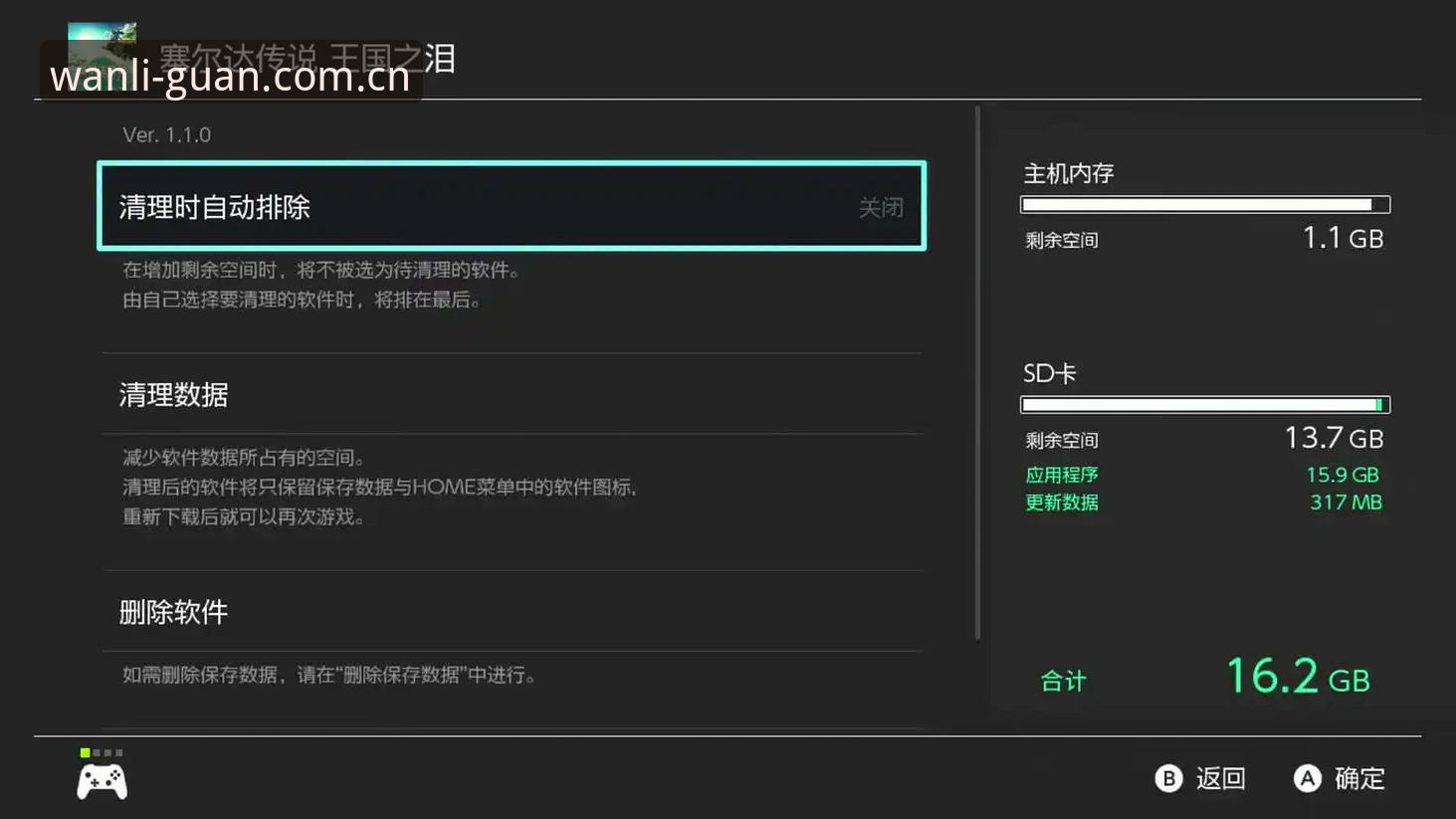The height and width of the screenshot is (819, 1456).
Task: Click the circled A icon
Action: [x=1307, y=778]
